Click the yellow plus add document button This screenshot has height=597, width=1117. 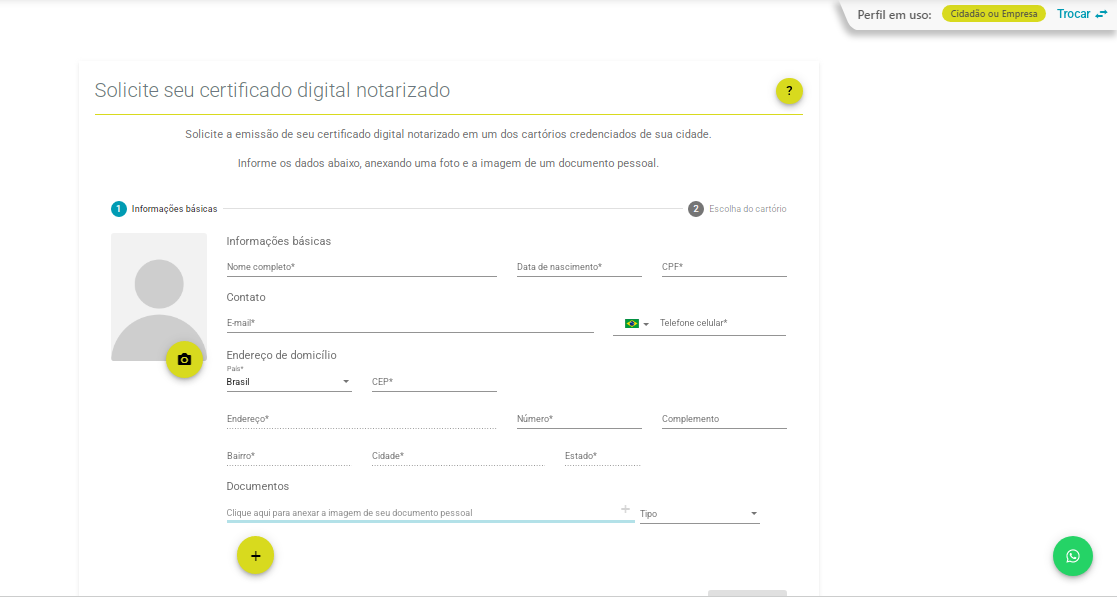(x=255, y=555)
